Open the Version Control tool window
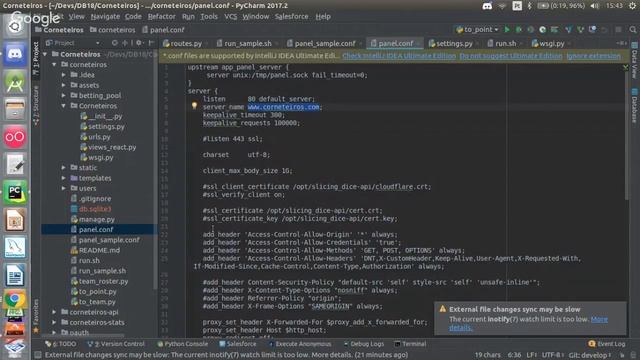 click(116, 344)
